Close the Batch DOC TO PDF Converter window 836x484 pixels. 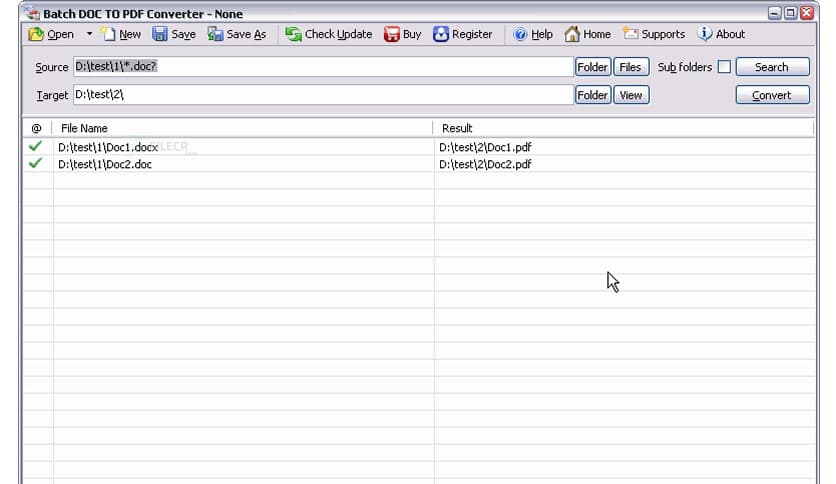807,13
